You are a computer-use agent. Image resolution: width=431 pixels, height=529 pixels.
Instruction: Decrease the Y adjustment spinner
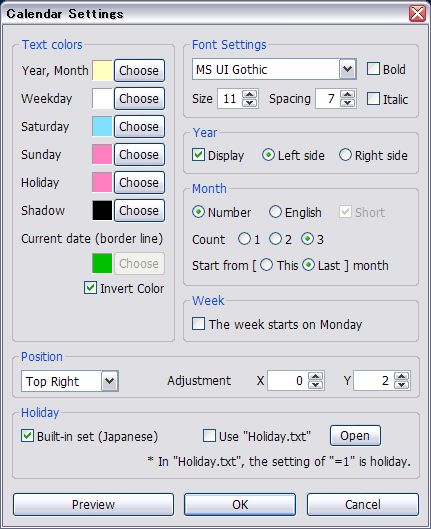pos(402,385)
